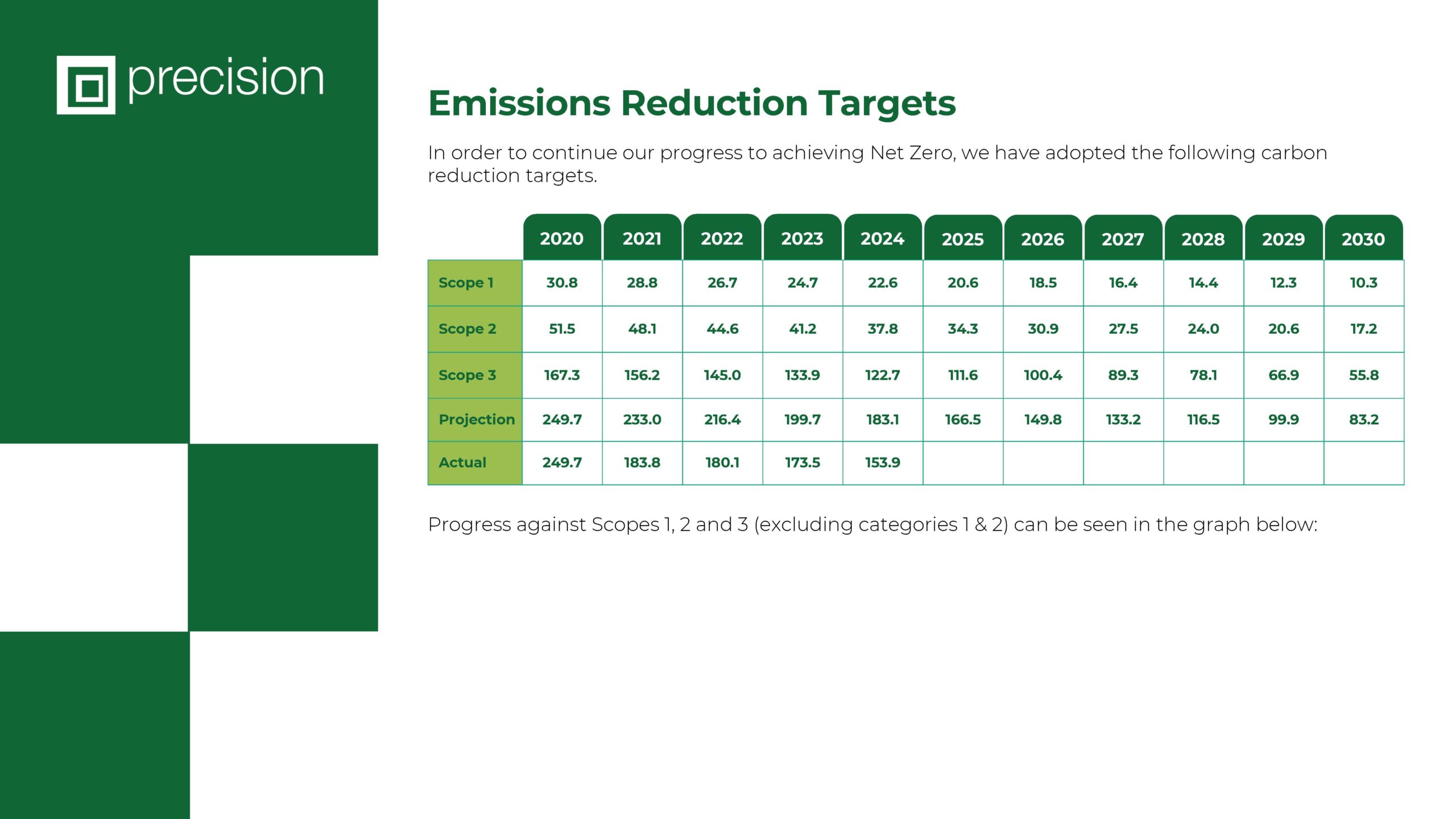Click Scope 1 value 28.8
1456x819 pixels.
click(x=642, y=283)
